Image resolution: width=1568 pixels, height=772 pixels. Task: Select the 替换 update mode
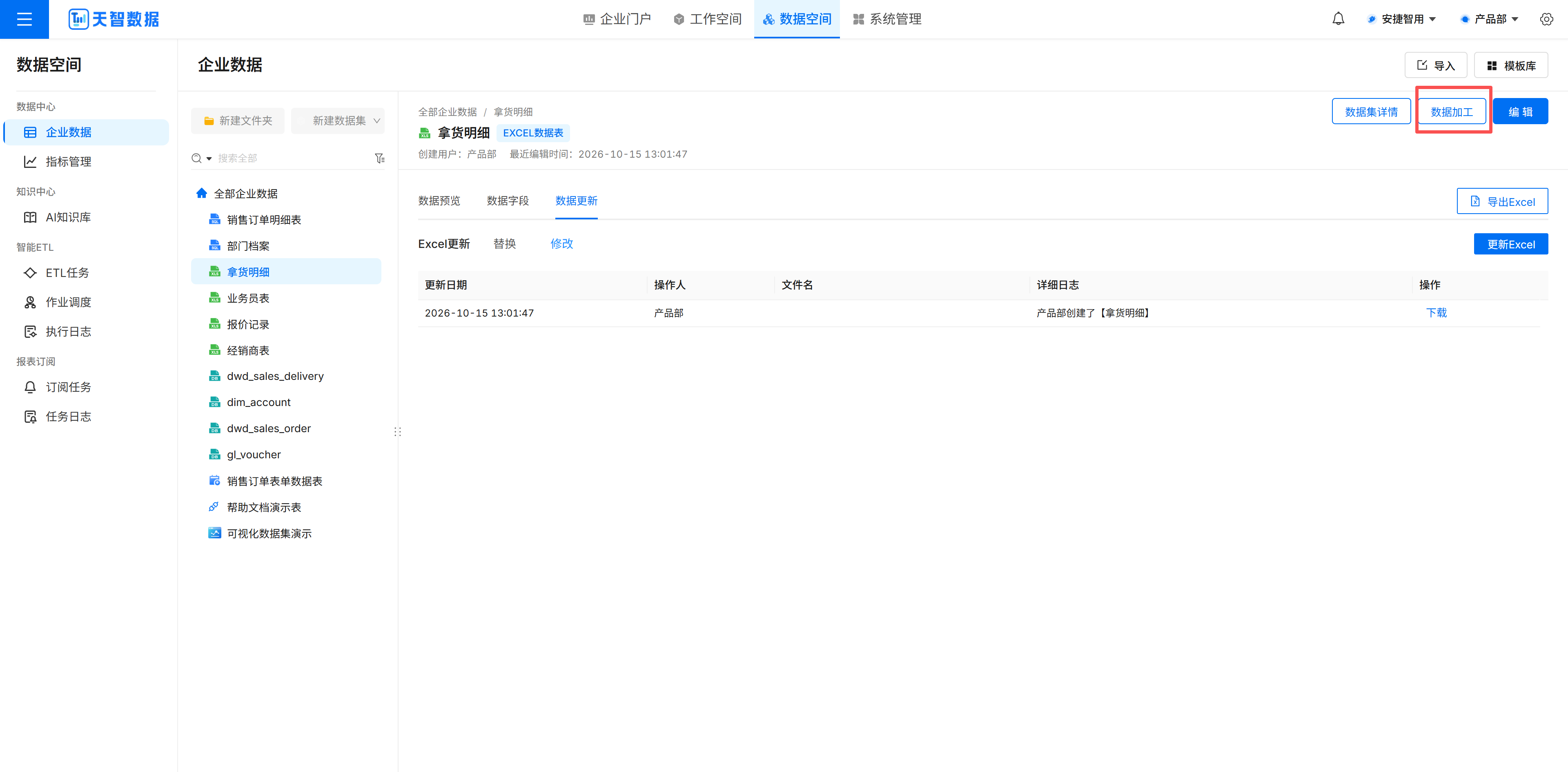[x=505, y=243]
